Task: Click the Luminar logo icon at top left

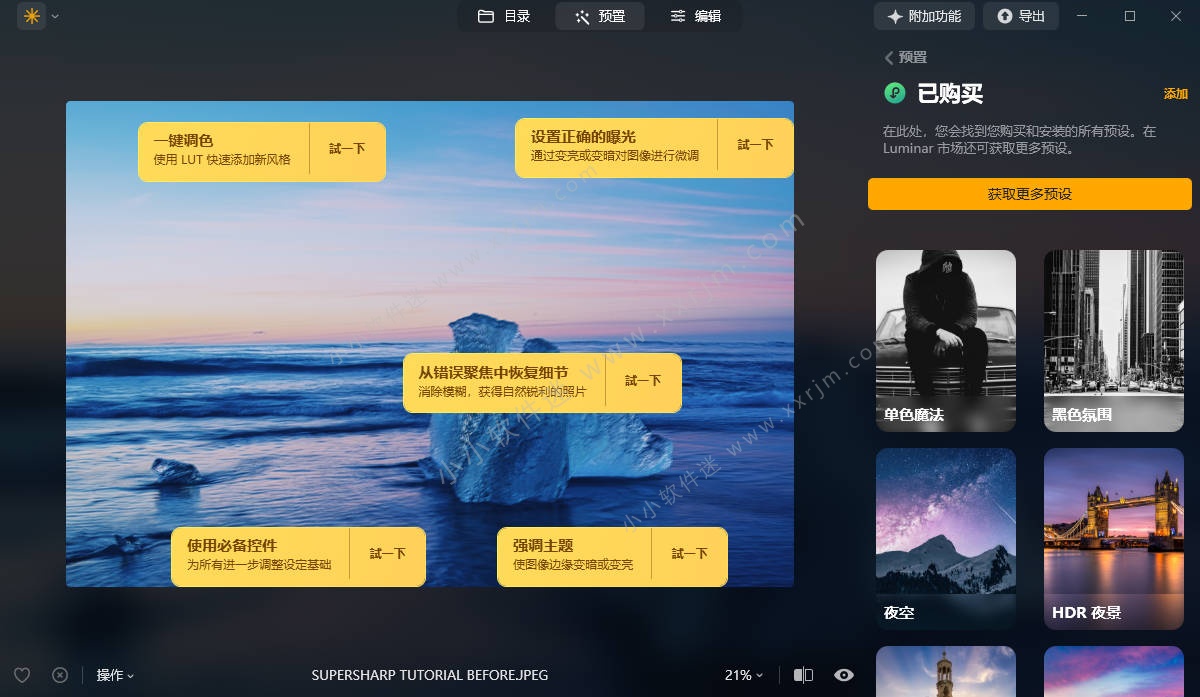Action: [x=32, y=16]
